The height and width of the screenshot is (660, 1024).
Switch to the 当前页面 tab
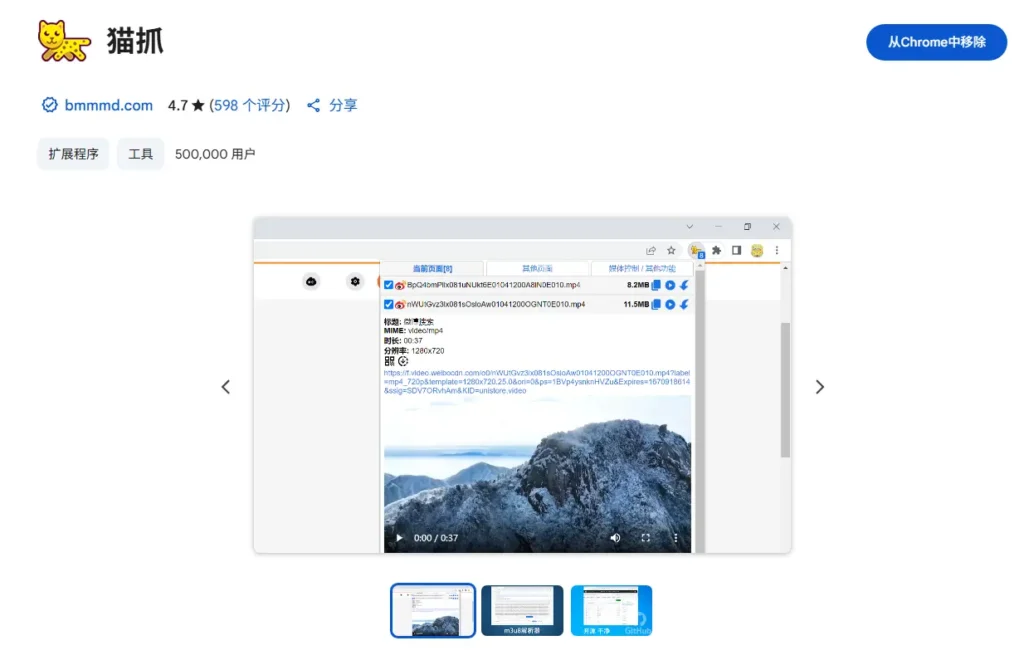click(x=432, y=268)
